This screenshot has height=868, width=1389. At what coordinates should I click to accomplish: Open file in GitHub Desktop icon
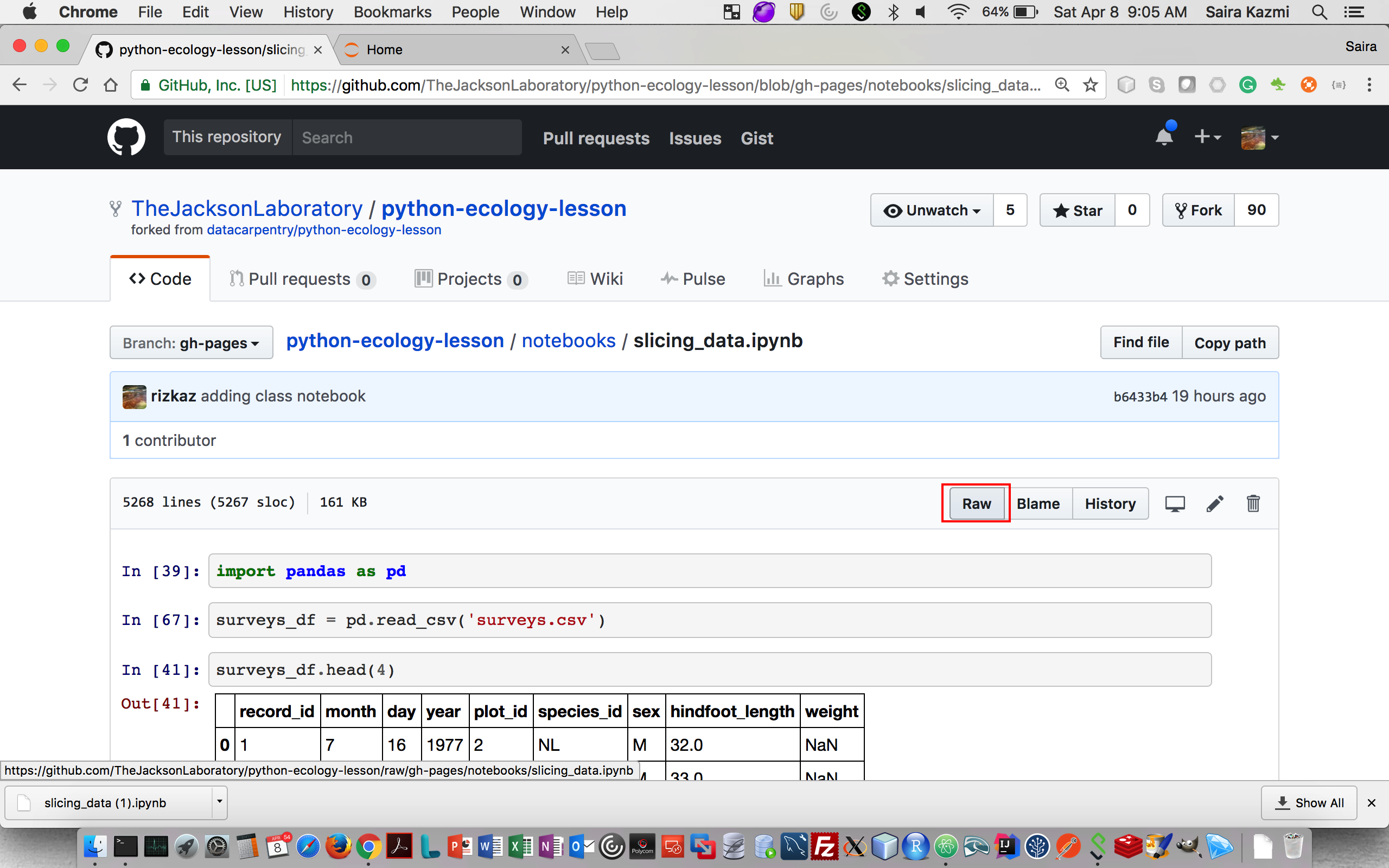[1174, 503]
